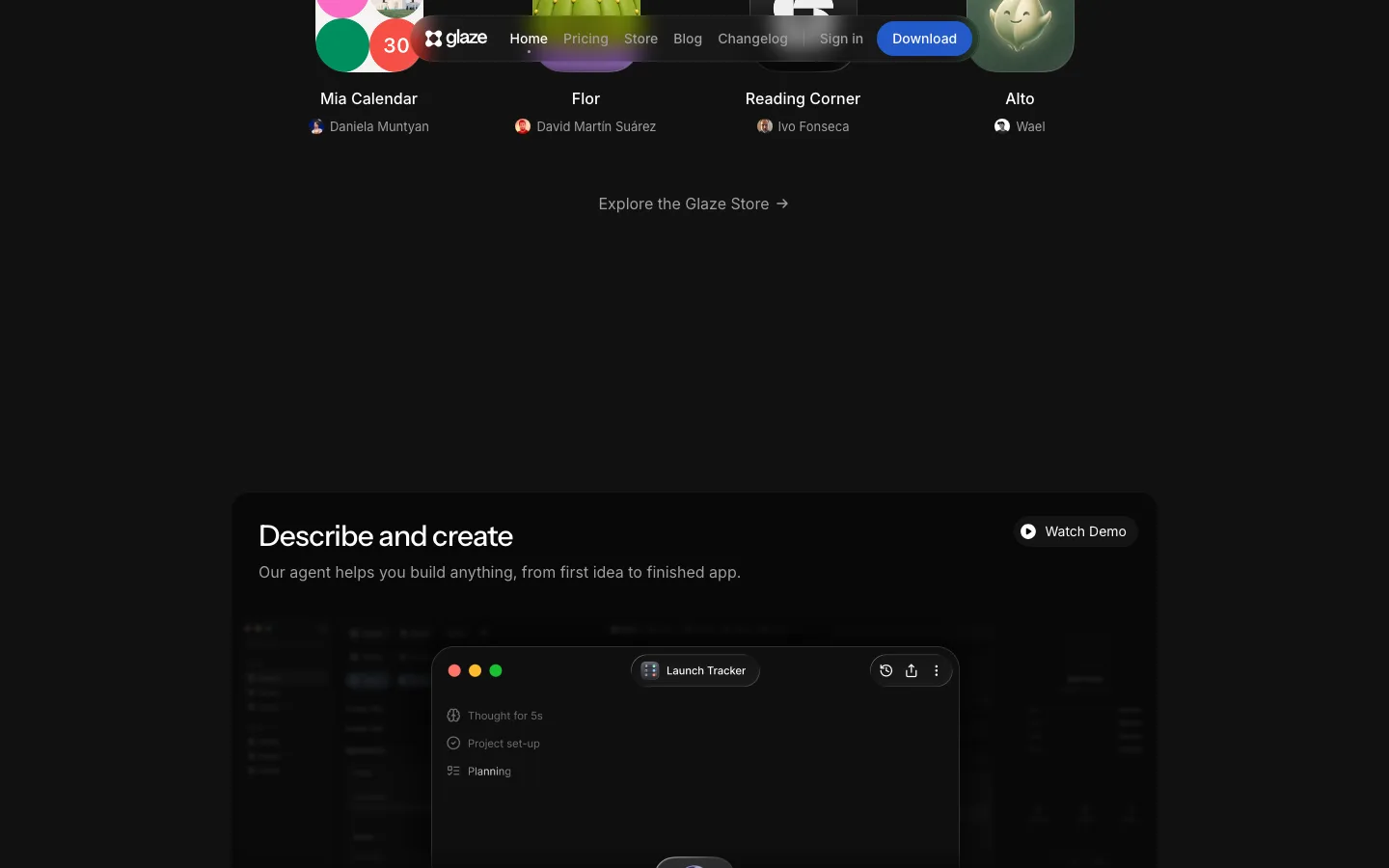Click the green maximize dot in the demo window
Image resolution: width=1389 pixels, height=868 pixels.
(x=496, y=670)
